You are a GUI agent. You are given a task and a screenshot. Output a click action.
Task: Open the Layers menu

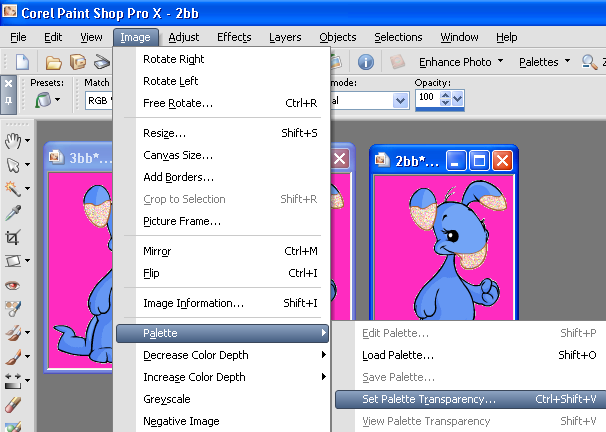285,37
